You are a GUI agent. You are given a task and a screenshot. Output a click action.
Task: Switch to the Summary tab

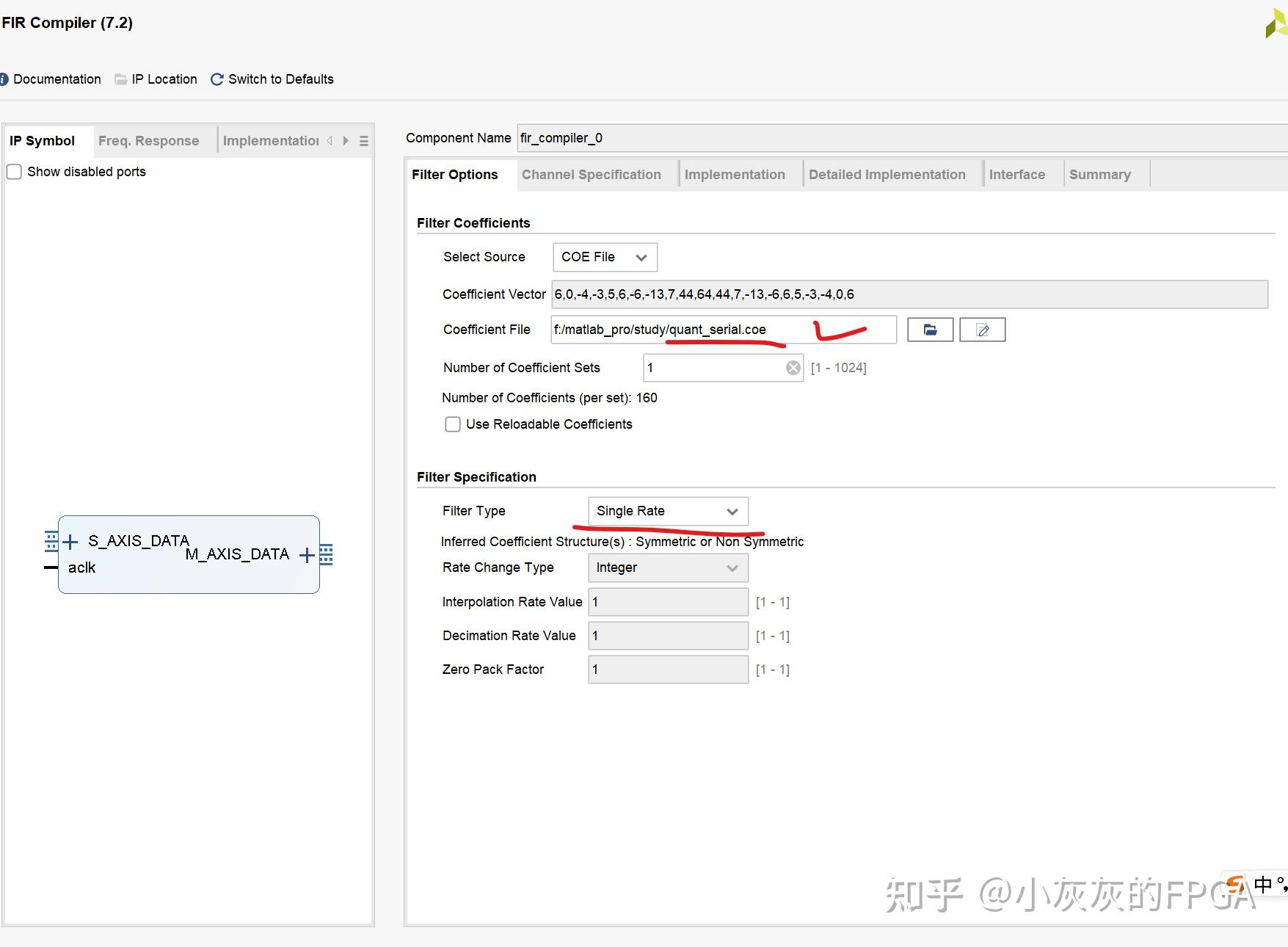[1100, 174]
